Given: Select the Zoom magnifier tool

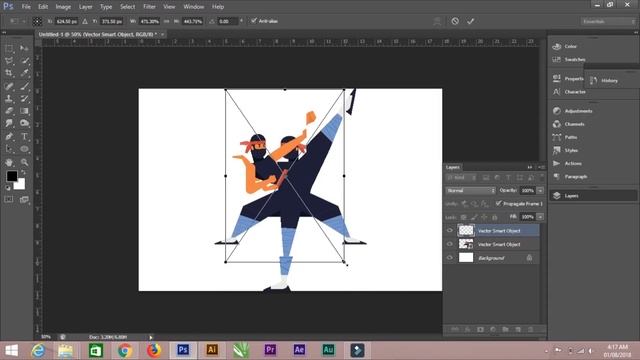Looking at the screenshot, I should click(x=24, y=162).
